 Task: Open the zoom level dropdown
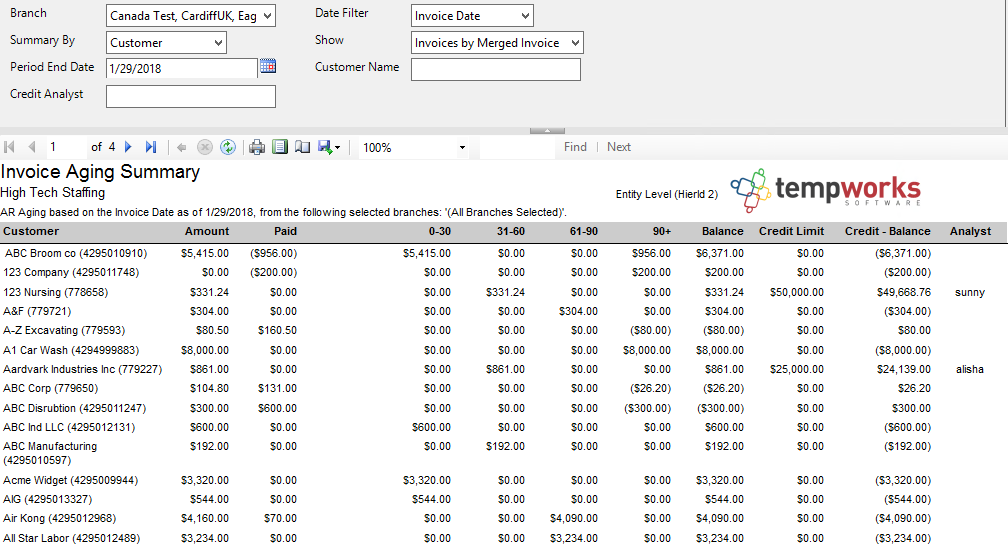462,148
